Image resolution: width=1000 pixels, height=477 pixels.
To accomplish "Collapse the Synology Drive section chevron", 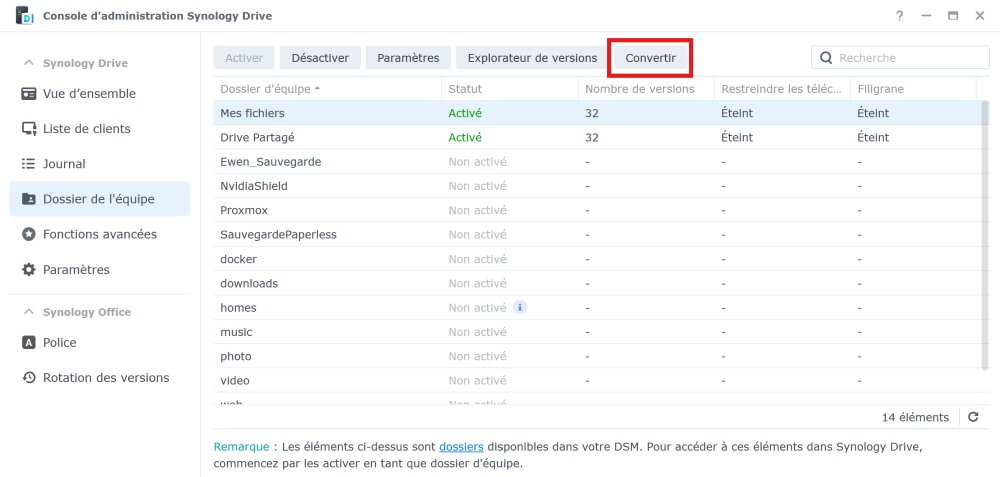I will click(29, 63).
